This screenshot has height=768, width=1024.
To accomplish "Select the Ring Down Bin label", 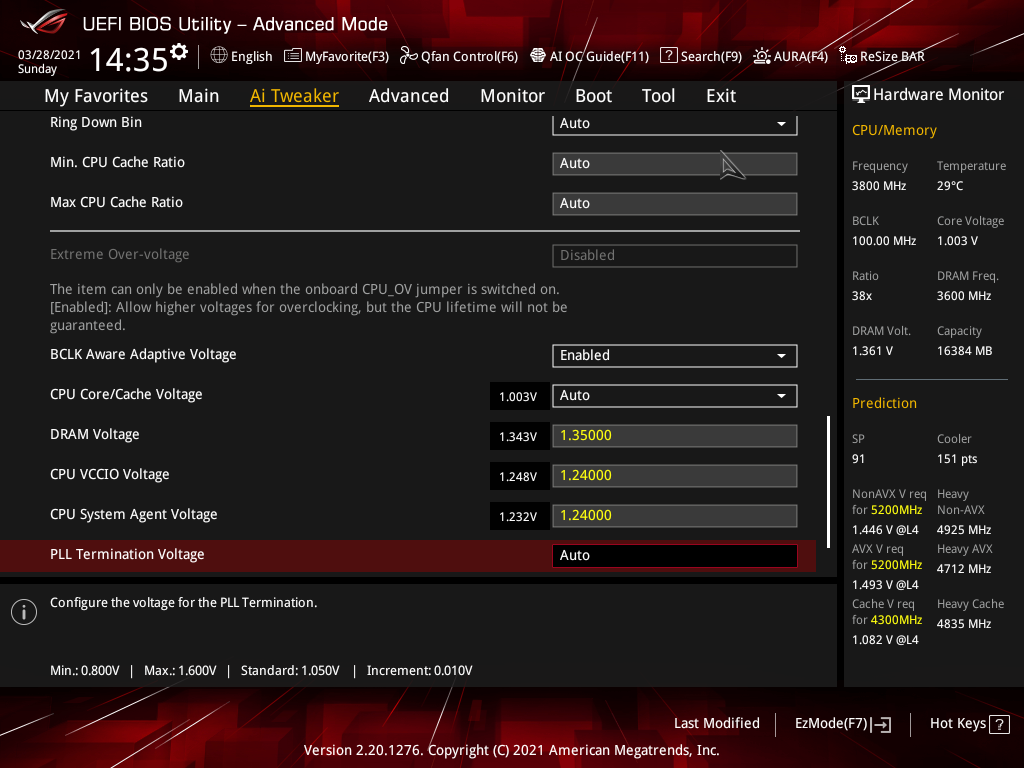I will 96,122.
